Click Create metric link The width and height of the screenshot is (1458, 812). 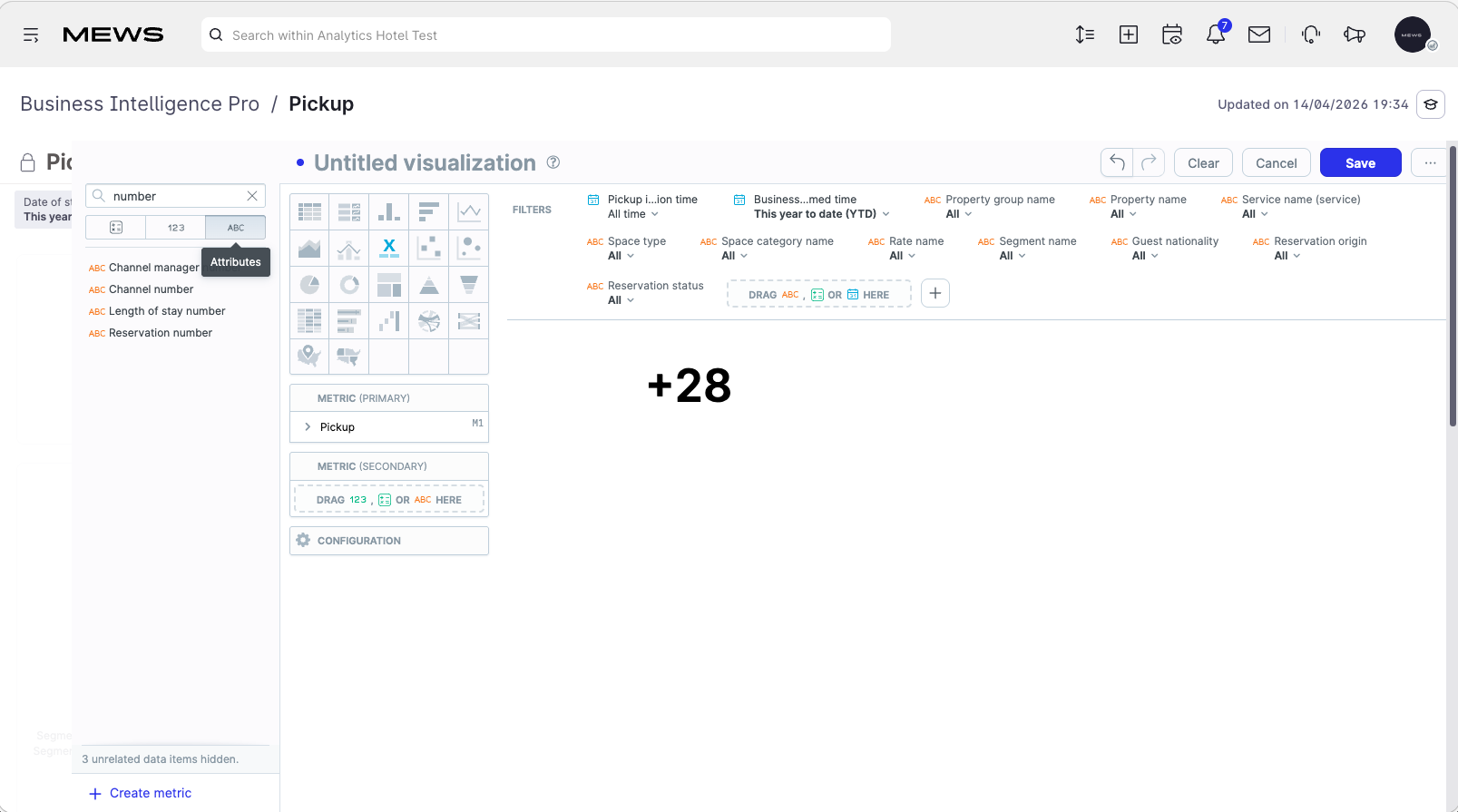(x=141, y=793)
